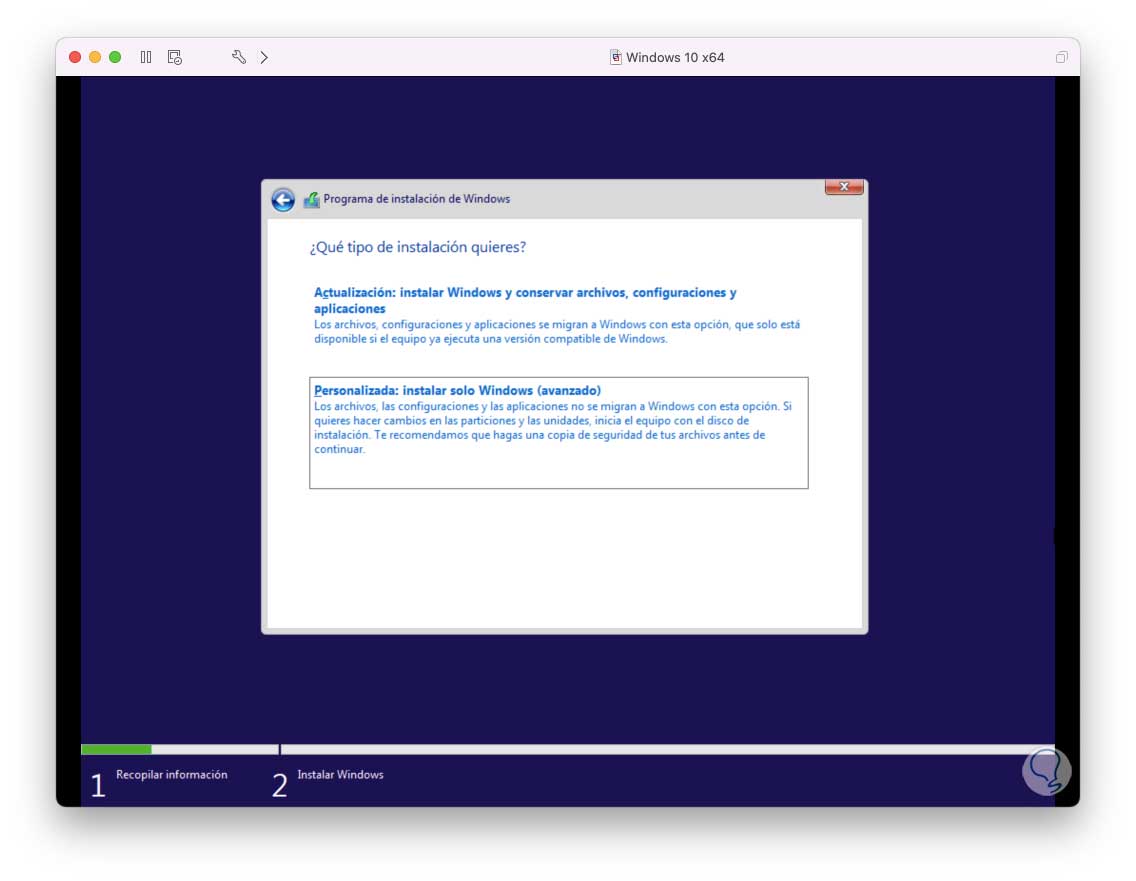
Task: Click the green installation progress bar
Action: coord(116,749)
